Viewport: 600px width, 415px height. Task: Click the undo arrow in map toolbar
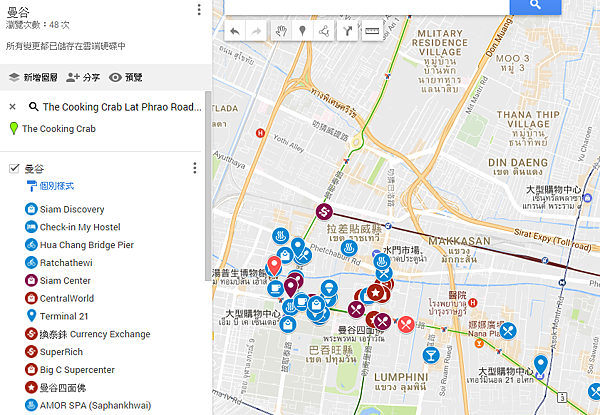coord(235,31)
